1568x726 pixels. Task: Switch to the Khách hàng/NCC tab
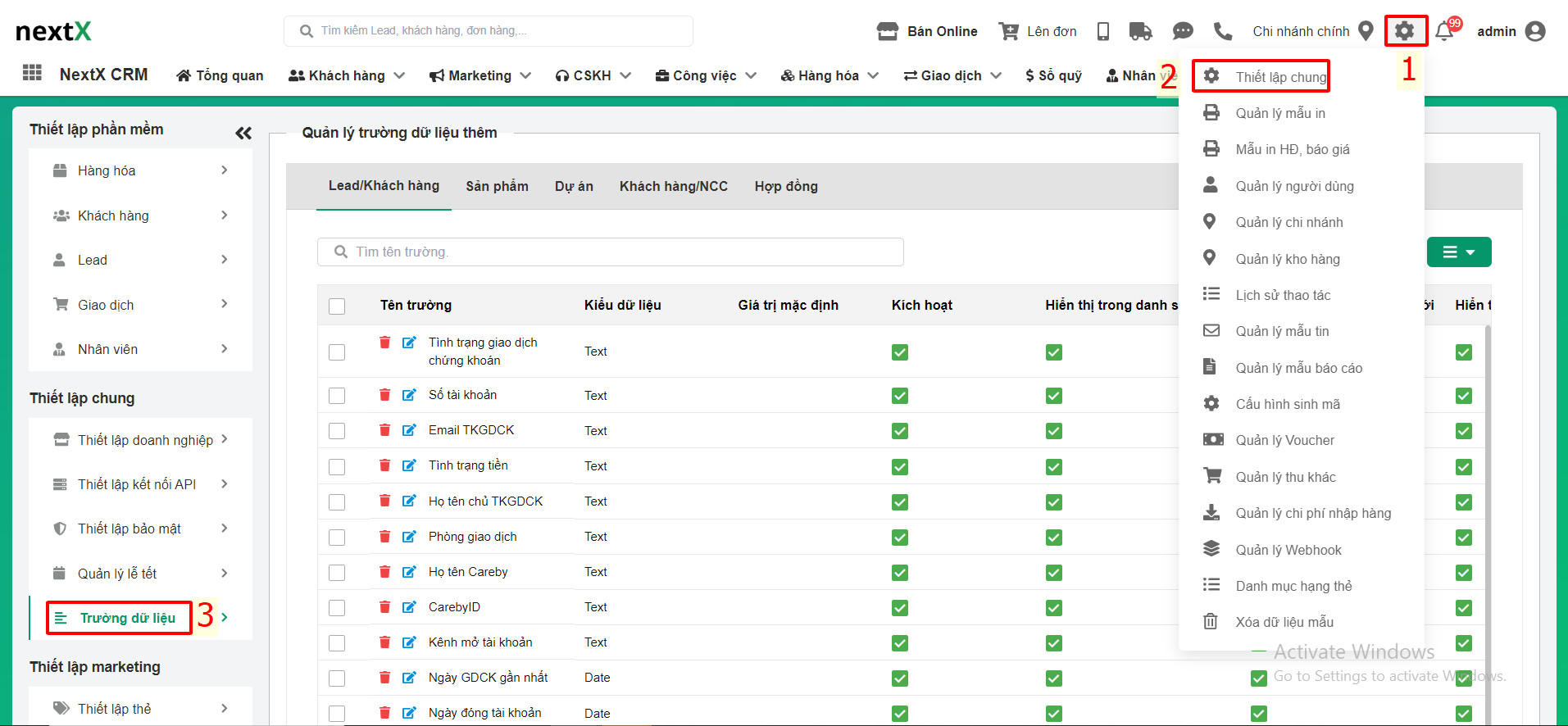pos(674,186)
